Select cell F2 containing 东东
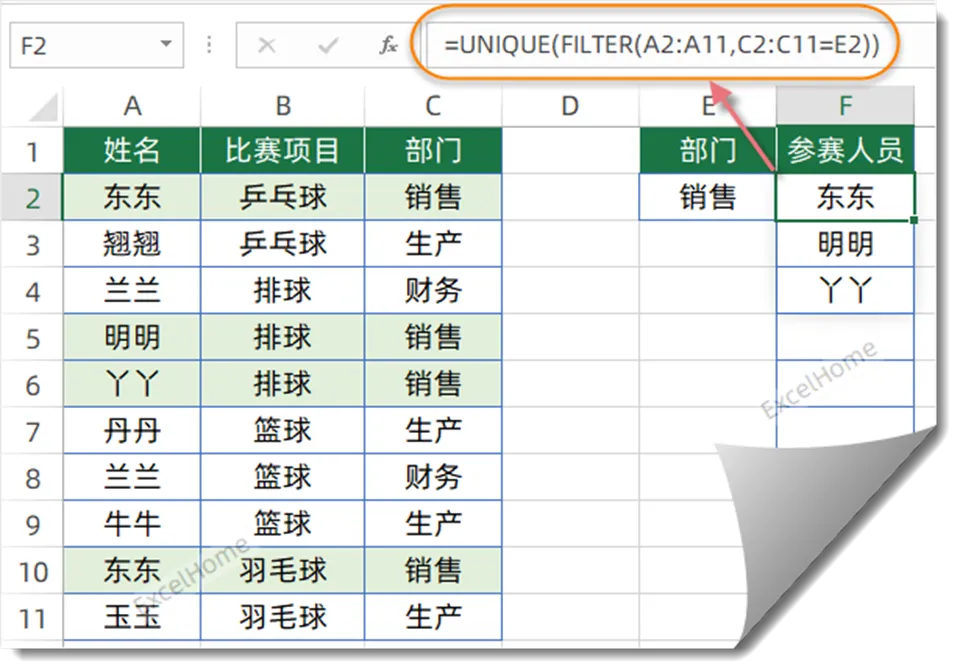Image resolution: width=960 pixels, height=672 pixels. point(845,197)
